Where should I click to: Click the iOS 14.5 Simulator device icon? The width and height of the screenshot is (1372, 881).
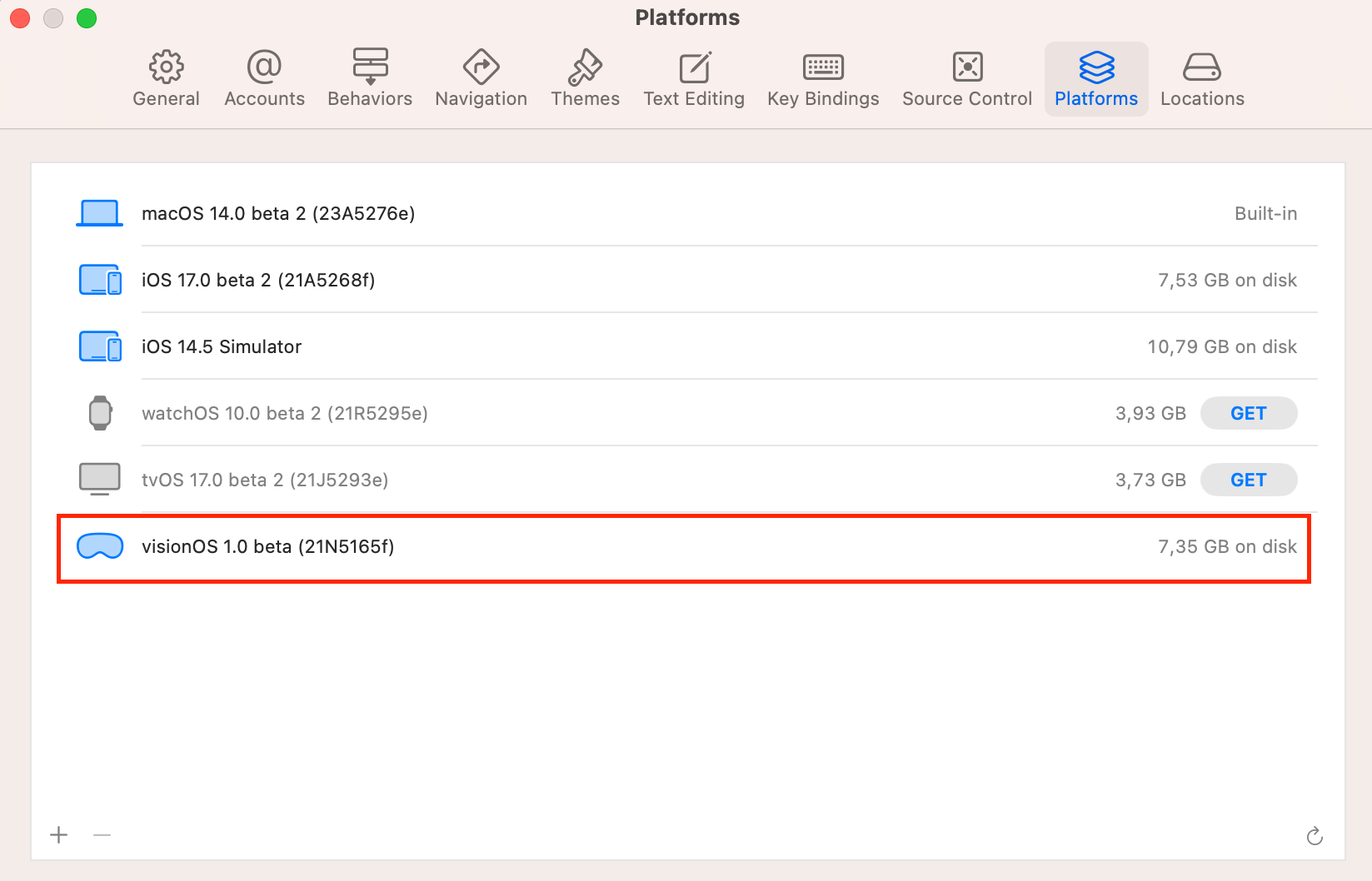click(100, 346)
